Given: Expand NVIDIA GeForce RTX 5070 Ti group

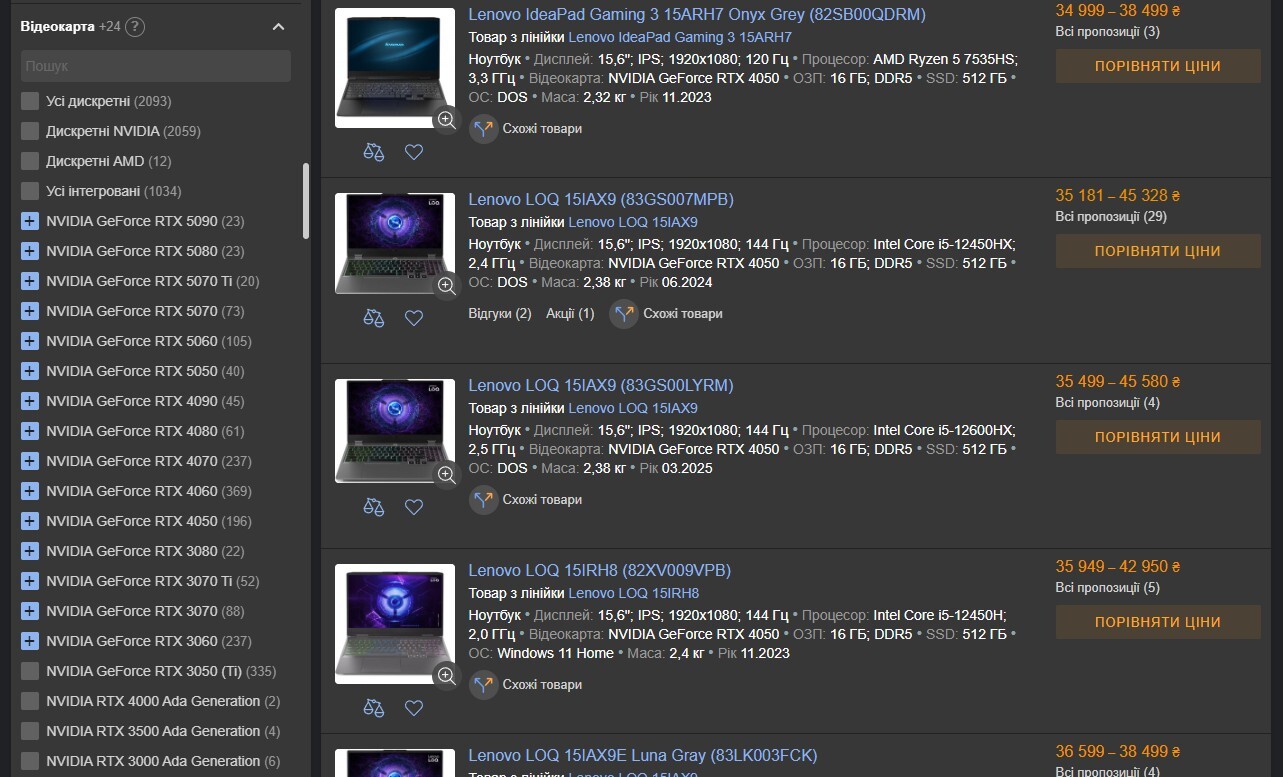Looking at the screenshot, I should [30, 281].
